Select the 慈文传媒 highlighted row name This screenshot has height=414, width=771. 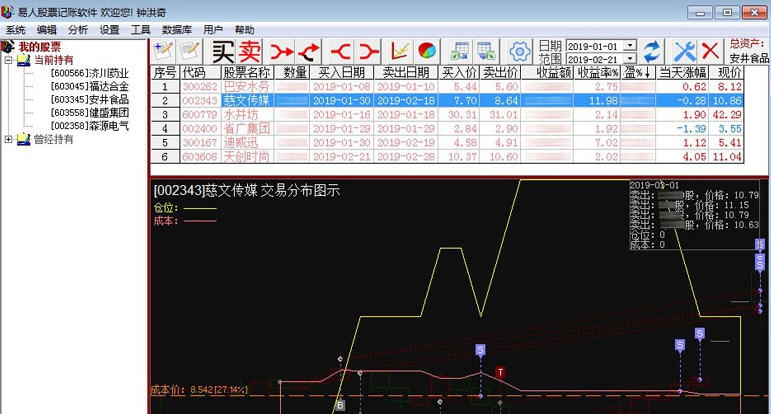click(x=247, y=101)
